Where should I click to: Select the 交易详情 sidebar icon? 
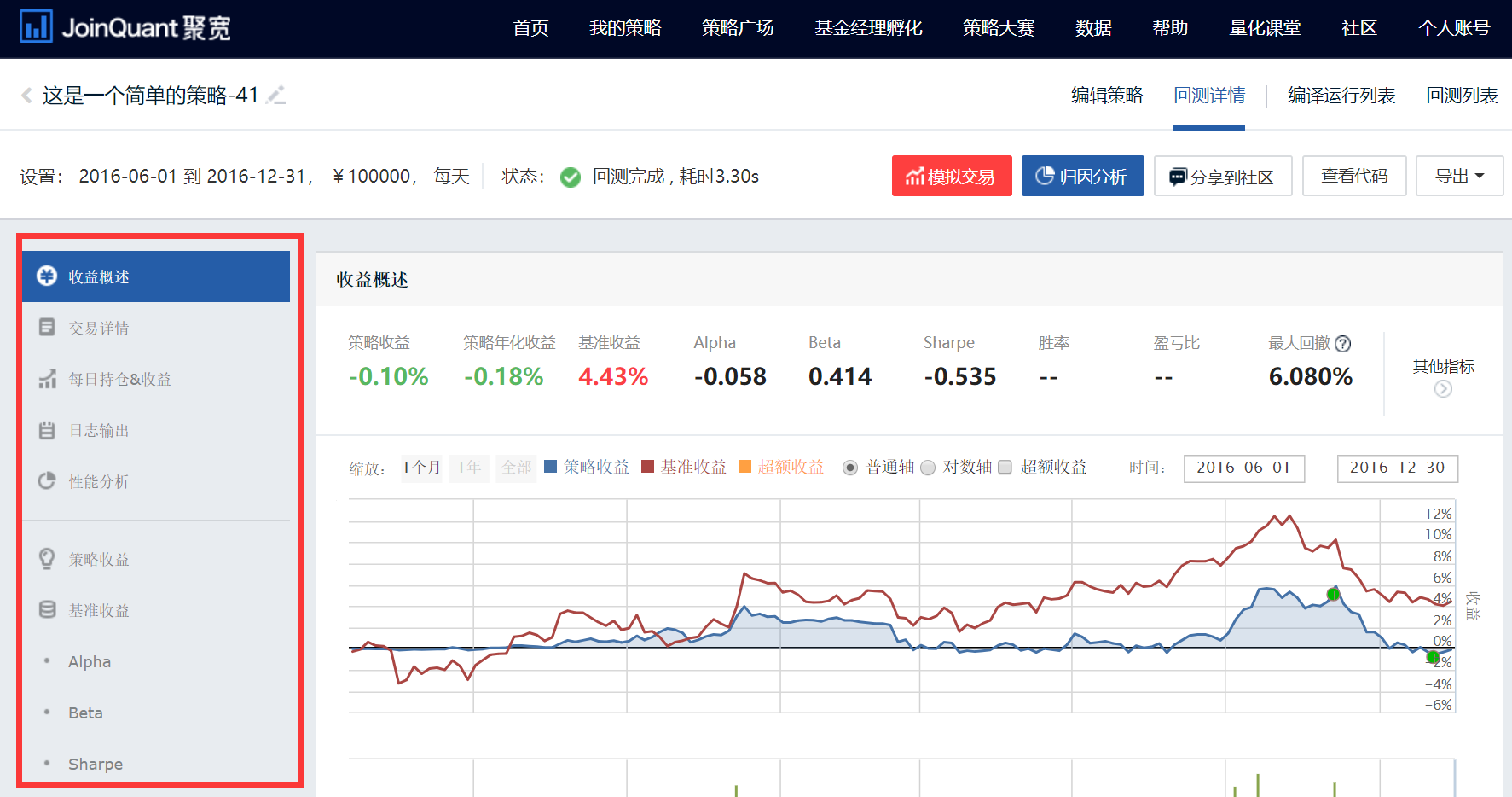point(47,327)
